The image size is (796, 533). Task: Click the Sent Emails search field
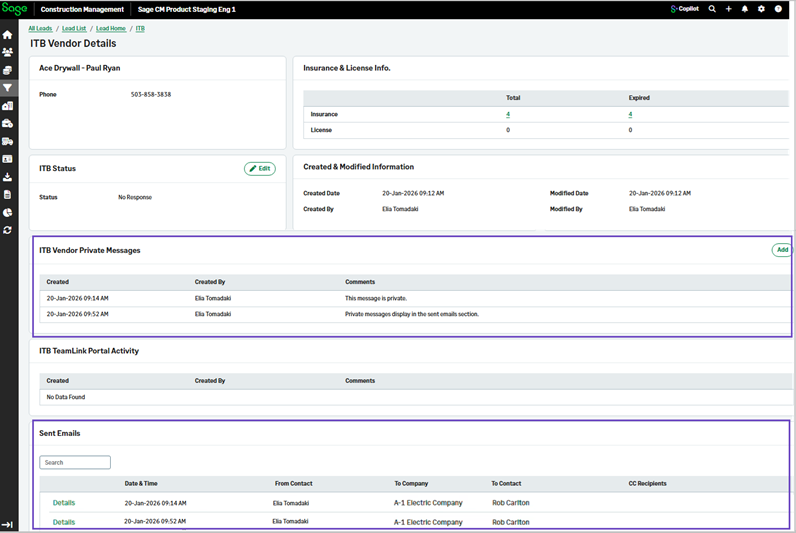(x=75, y=463)
